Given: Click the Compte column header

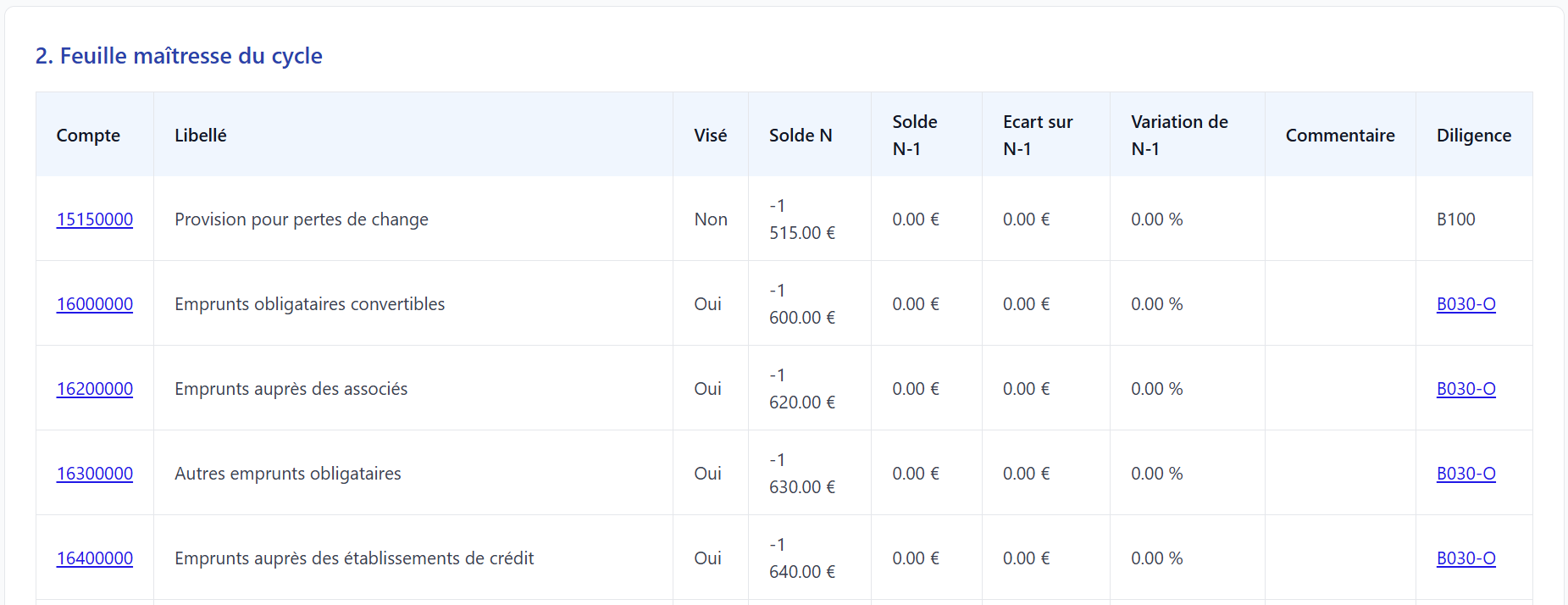Looking at the screenshot, I should (88, 136).
